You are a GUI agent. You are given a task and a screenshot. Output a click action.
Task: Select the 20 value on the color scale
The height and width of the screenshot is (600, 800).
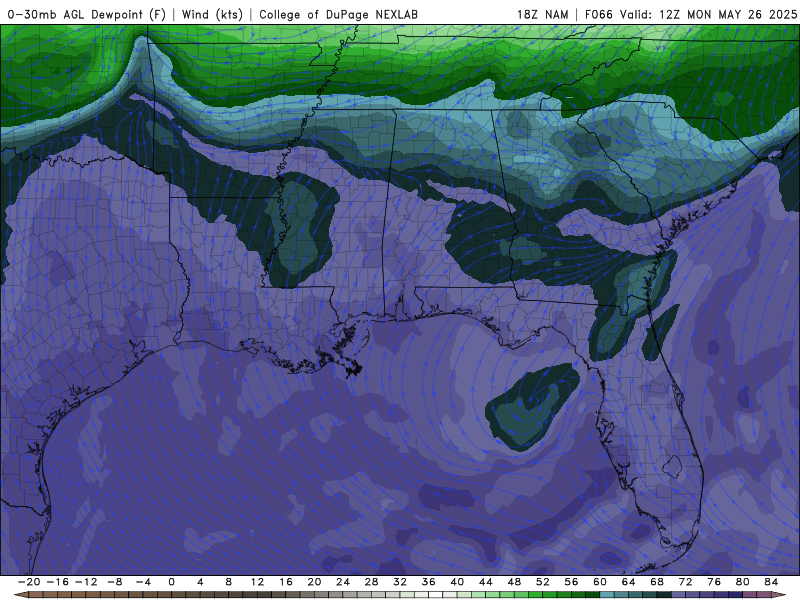click(x=314, y=582)
